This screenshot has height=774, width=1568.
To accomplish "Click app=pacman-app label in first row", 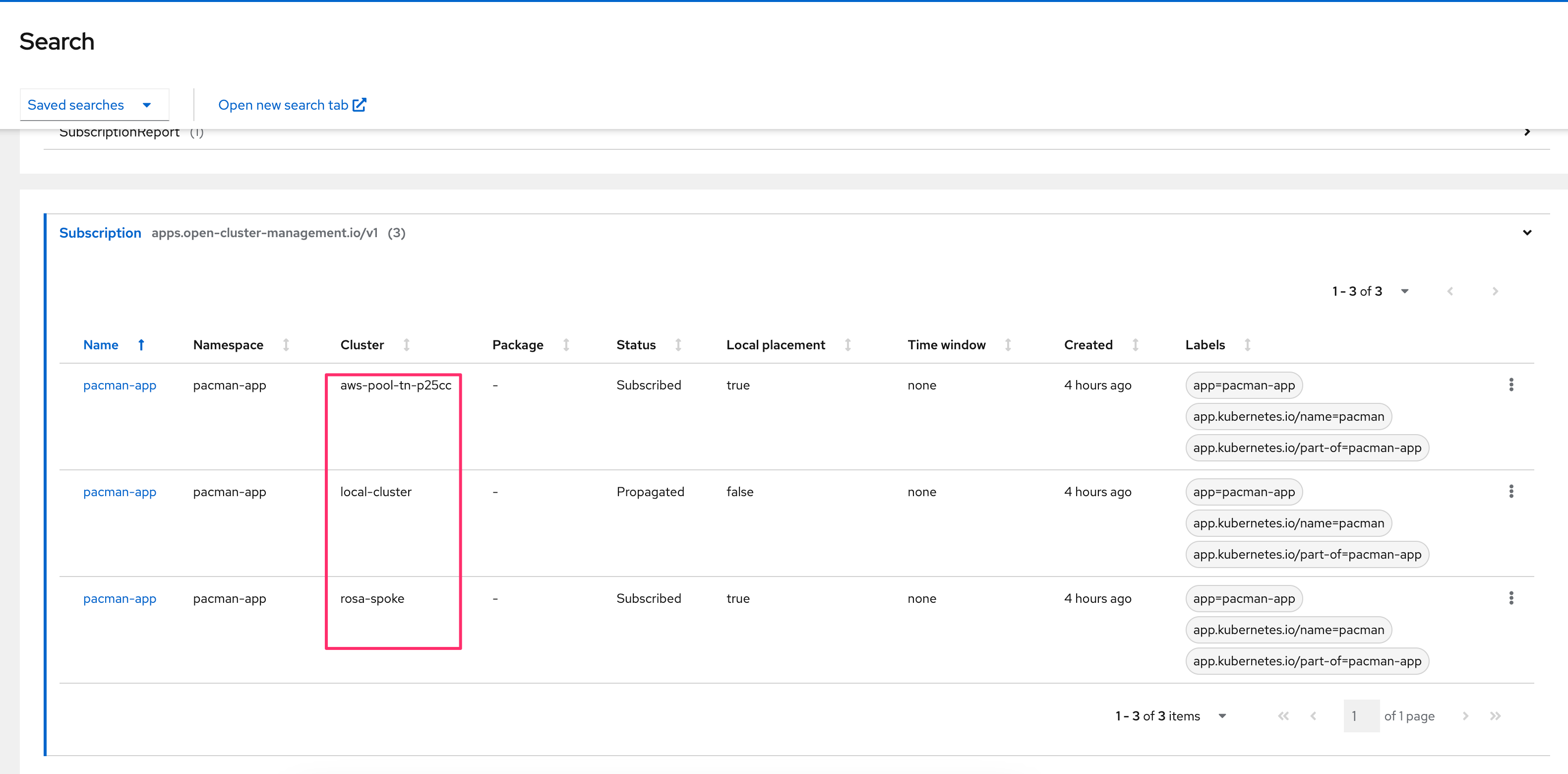I will tap(1244, 385).
